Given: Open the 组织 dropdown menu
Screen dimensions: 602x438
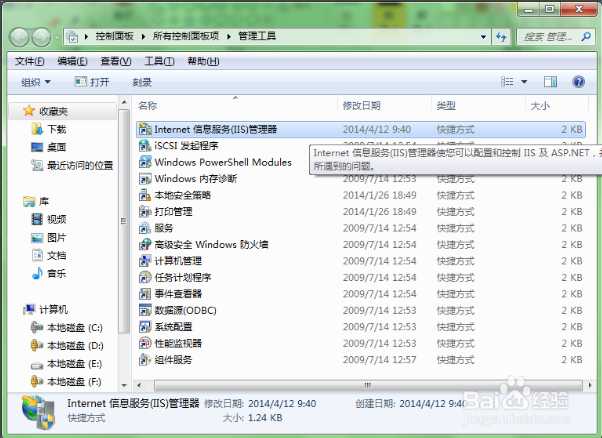Looking at the screenshot, I should point(36,82).
